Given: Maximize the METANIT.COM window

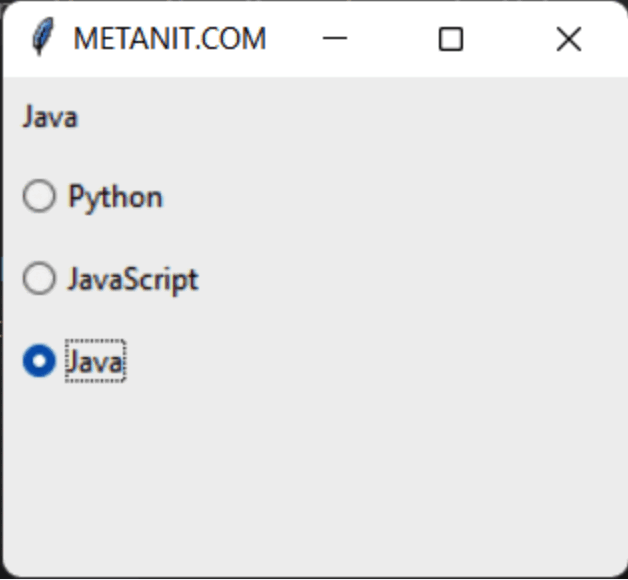Looking at the screenshot, I should click(x=451, y=39).
